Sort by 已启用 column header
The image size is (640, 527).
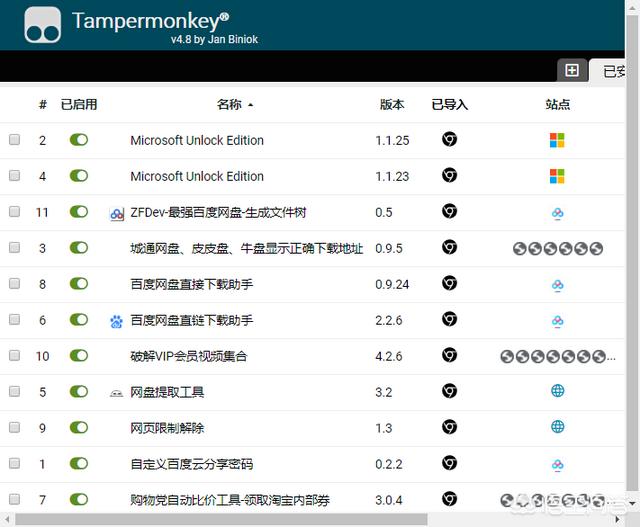coord(79,105)
